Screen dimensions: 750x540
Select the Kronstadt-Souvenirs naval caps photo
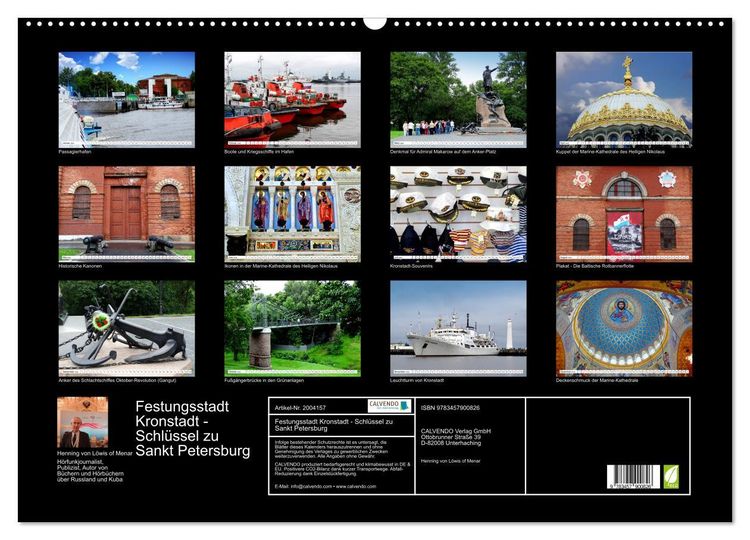(x=458, y=214)
